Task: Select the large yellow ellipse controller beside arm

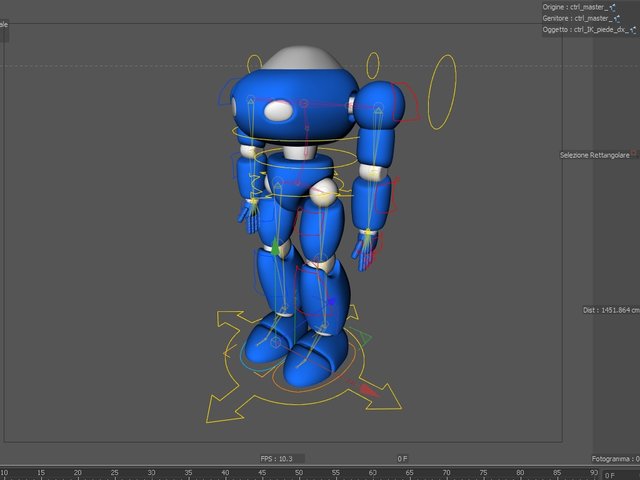Action: (x=442, y=92)
